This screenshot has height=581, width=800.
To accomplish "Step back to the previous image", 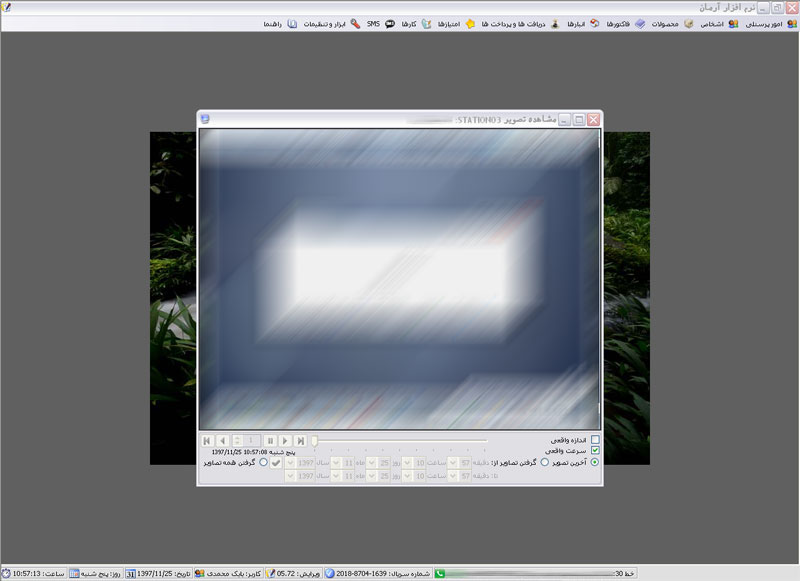I will pos(222,441).
